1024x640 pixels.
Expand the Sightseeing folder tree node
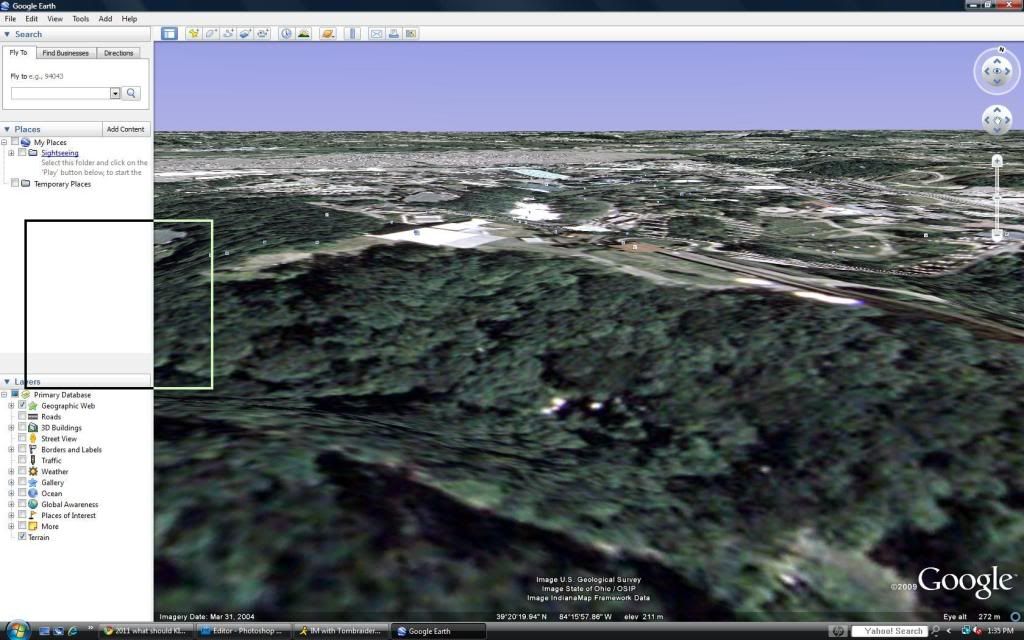point(11,153)
